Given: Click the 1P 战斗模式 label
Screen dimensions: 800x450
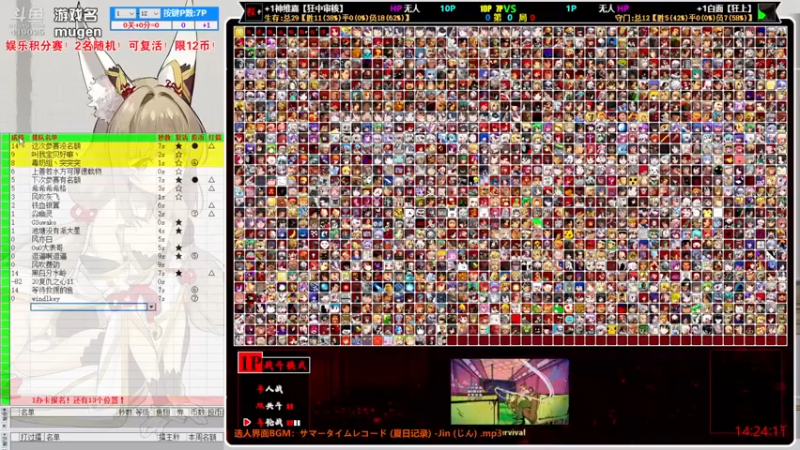Looking at the screenshot, I should tap(273, 364).
